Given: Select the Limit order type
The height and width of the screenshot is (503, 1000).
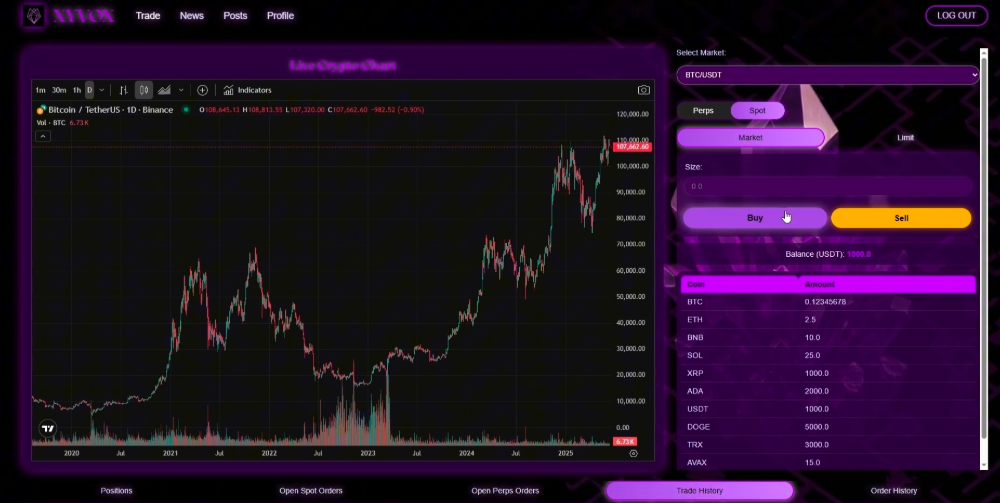Looking at the screenshot, I should click(x=905, y=137).
